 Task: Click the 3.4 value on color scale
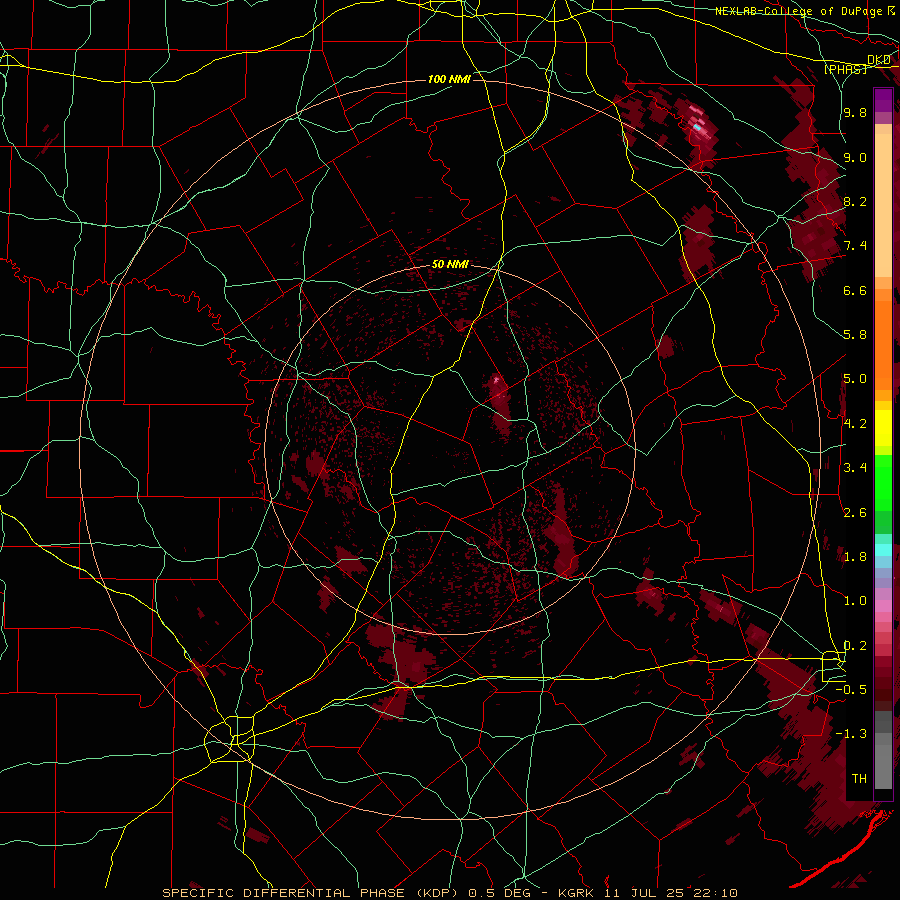click(x=855, y=468)
